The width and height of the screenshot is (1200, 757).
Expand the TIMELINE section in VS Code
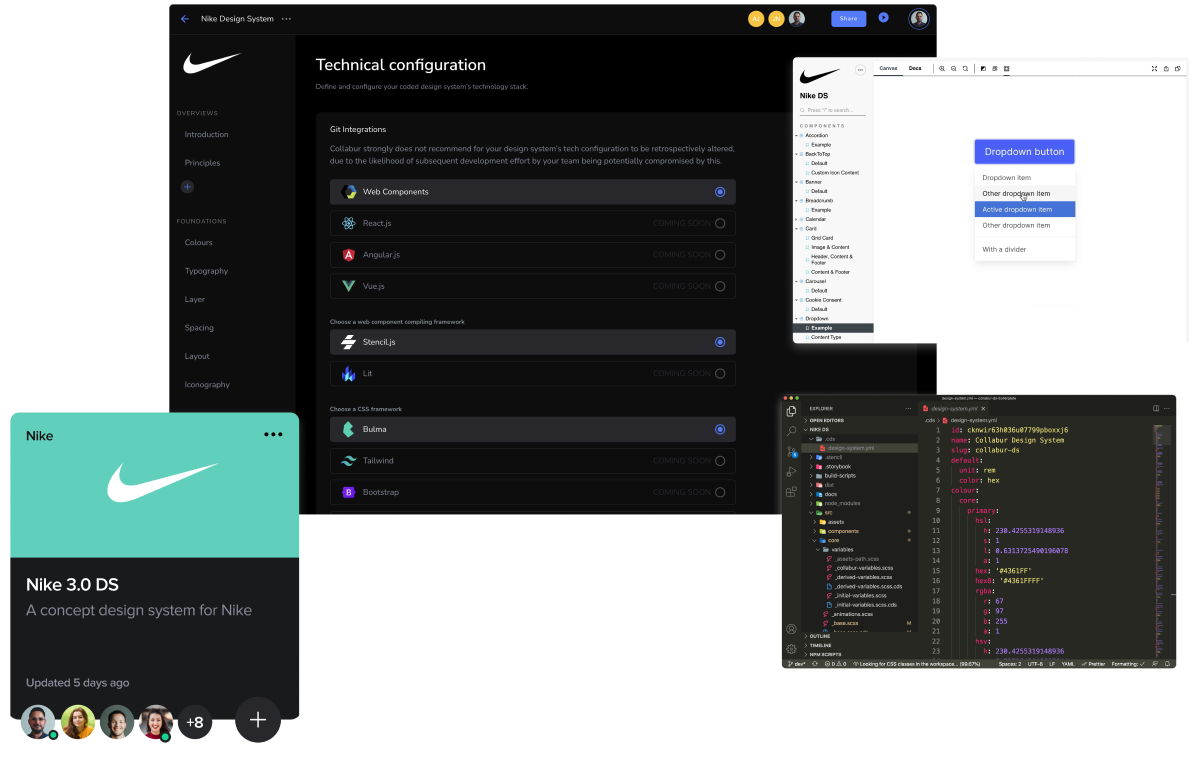[817, 645]
